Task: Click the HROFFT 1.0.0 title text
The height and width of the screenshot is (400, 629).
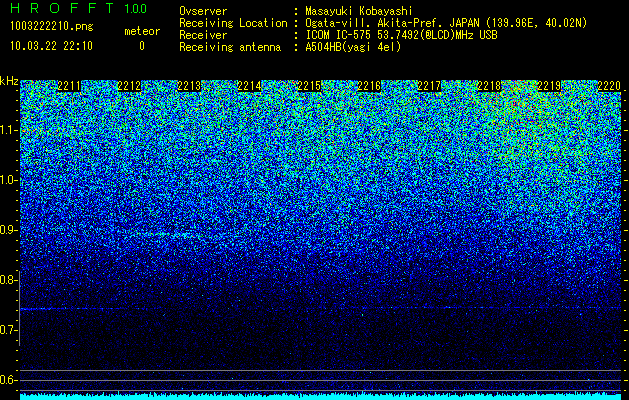Action: [x=79, y=8]
